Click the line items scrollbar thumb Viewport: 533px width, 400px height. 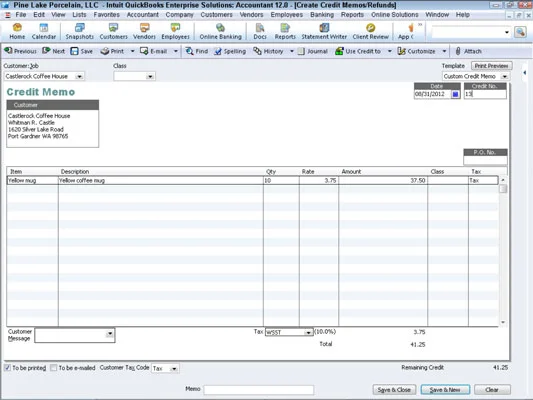pyautogui.click(x=503, y=189)
